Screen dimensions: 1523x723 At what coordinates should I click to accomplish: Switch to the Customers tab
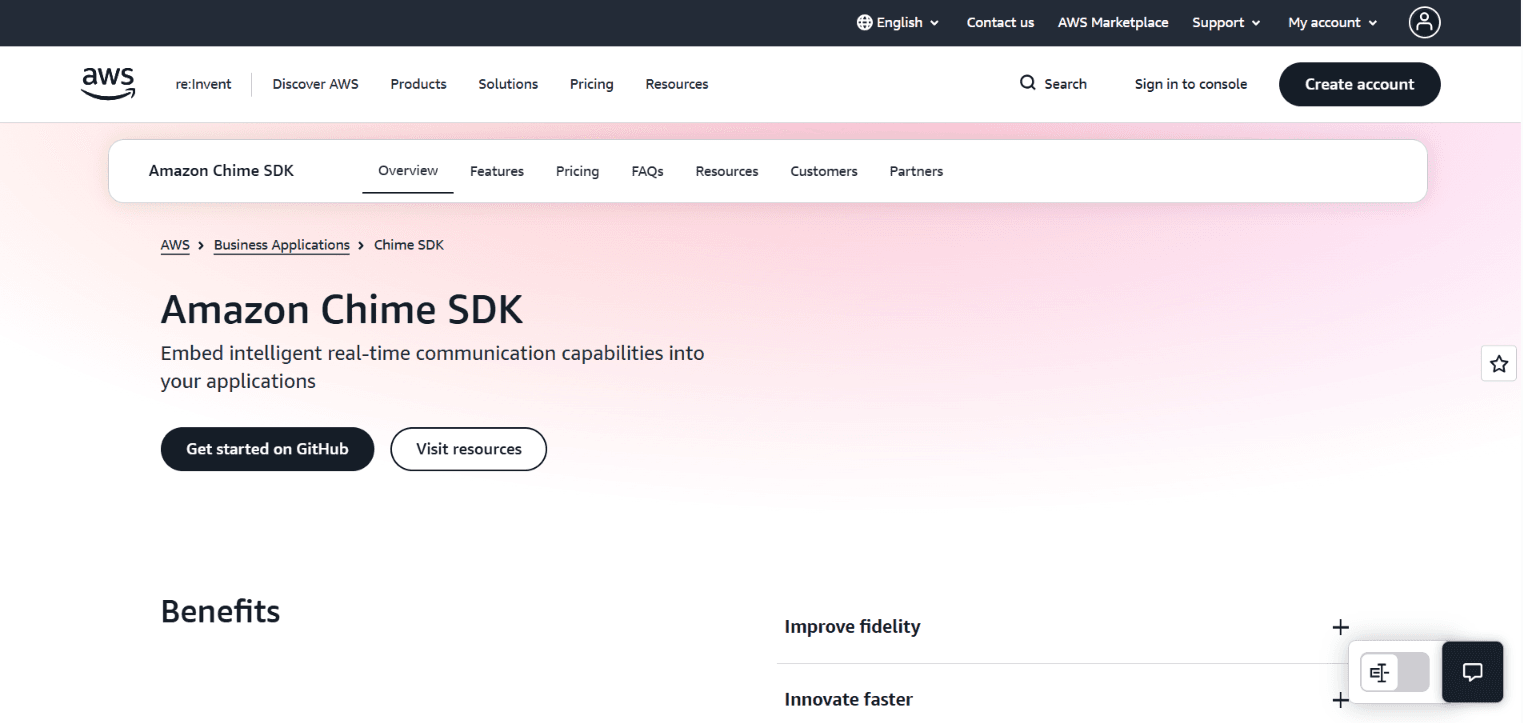pyautogui.click(x=824, y=171)
